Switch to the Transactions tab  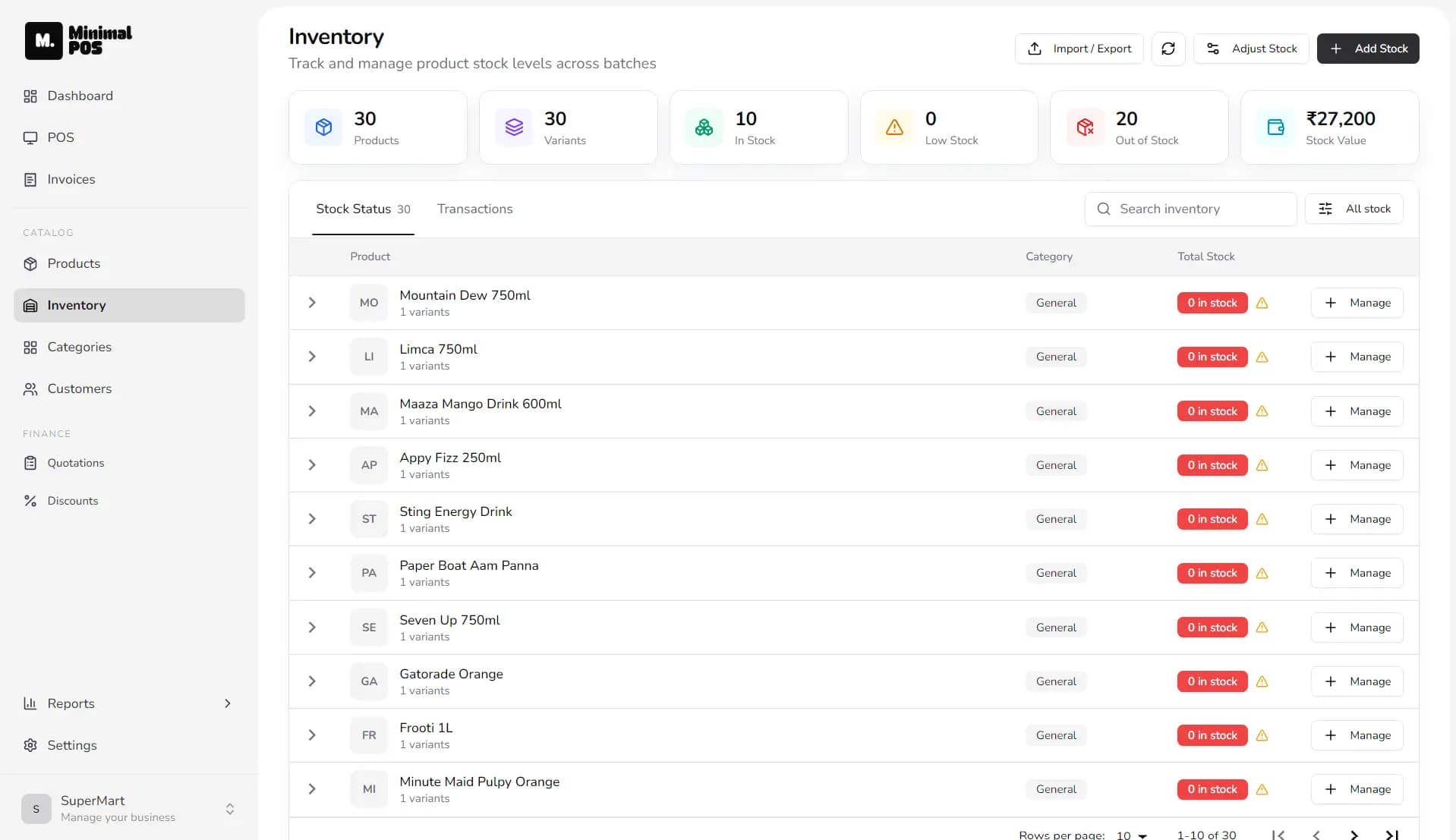click(x=474, y=209)
